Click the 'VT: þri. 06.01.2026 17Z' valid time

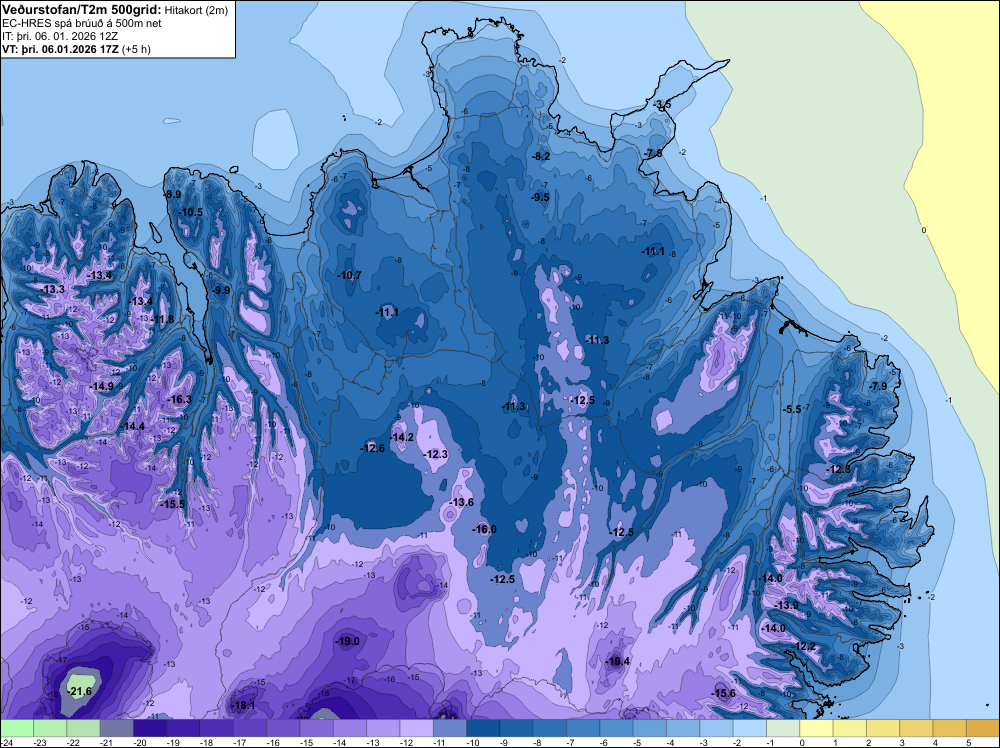click(x=59, y=49)
